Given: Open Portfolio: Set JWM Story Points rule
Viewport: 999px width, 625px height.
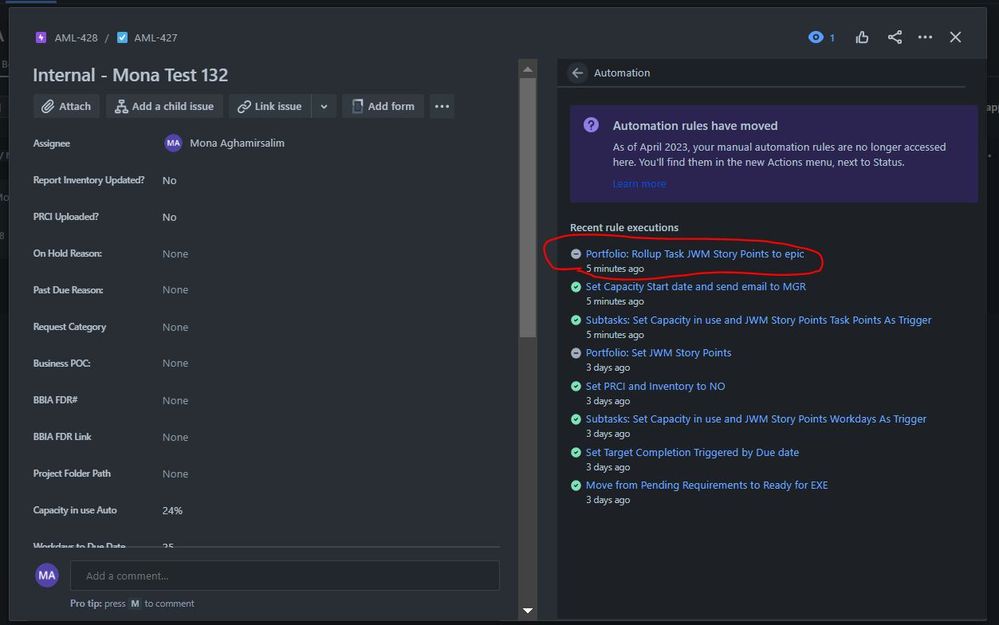Looking at the screenshot, I should [x=658, y=353].
